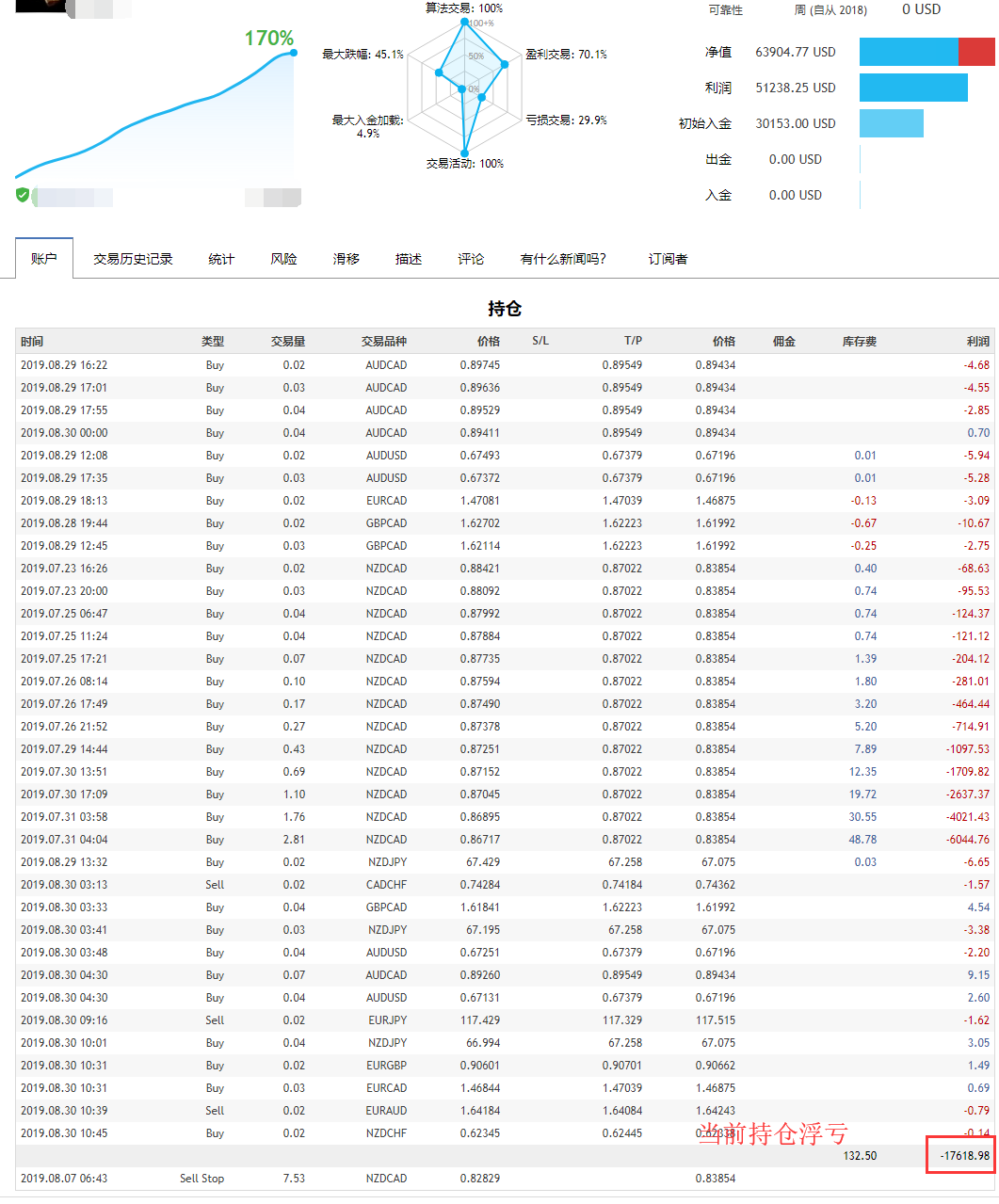Click the total floating loss value -17618.98
Screen dimensions: 999x1204
click(x=964, y=1156)
